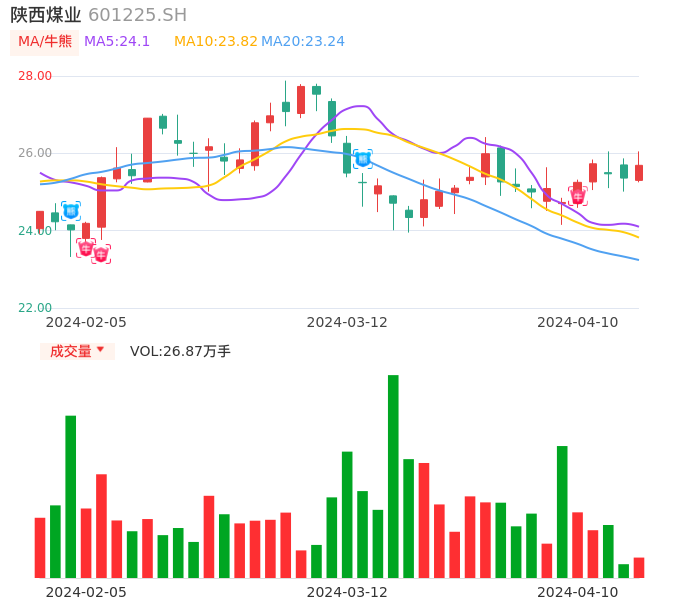Click the 28.00 price axis label

[x=35, y=76]
